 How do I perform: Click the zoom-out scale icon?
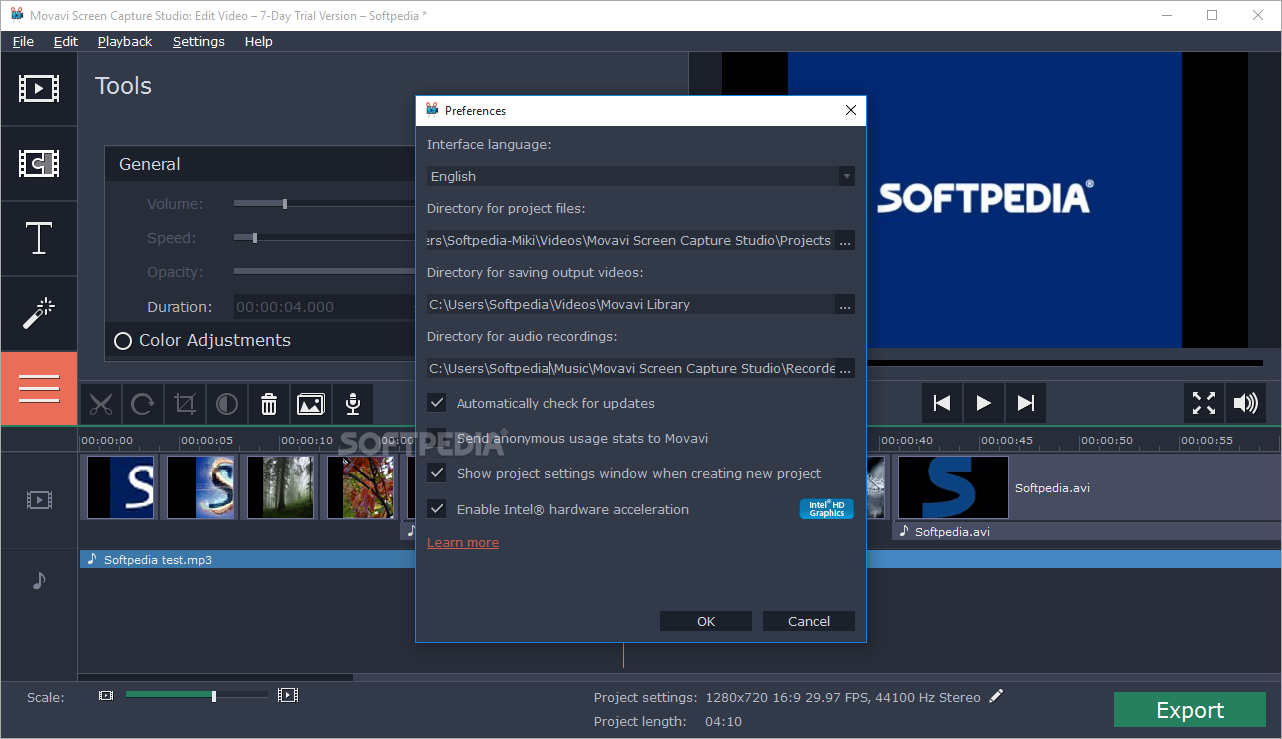106,695
